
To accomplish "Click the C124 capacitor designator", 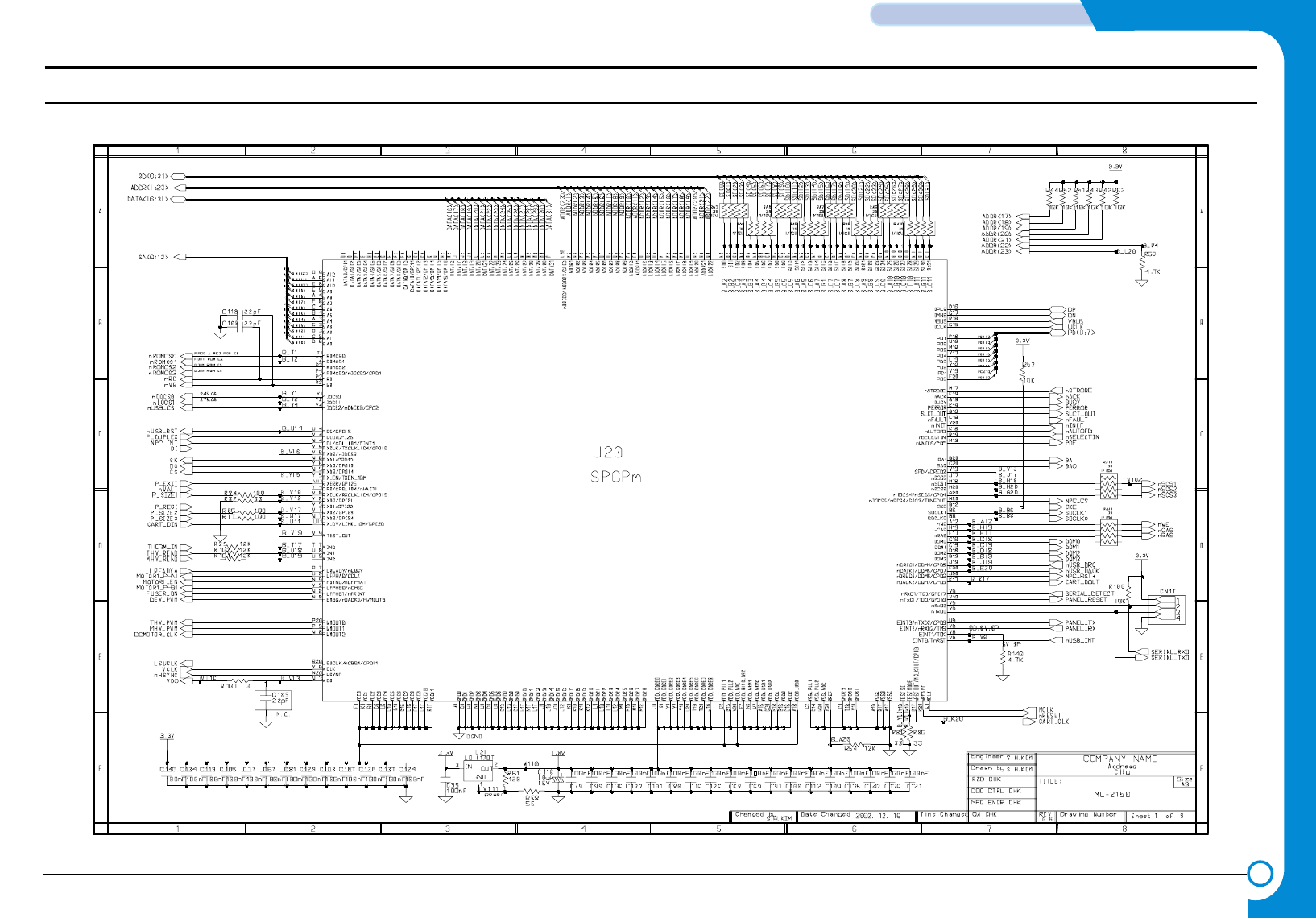I will 407,770.
